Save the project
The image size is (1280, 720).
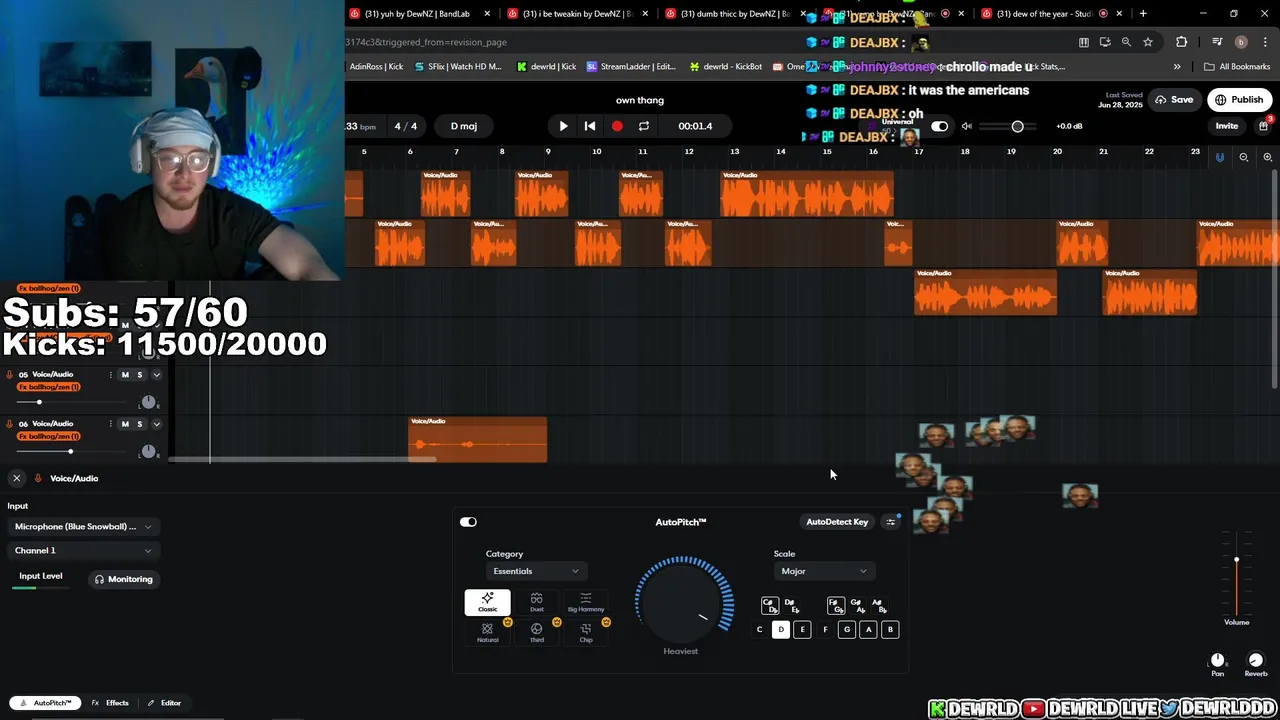click(1174, 100)
